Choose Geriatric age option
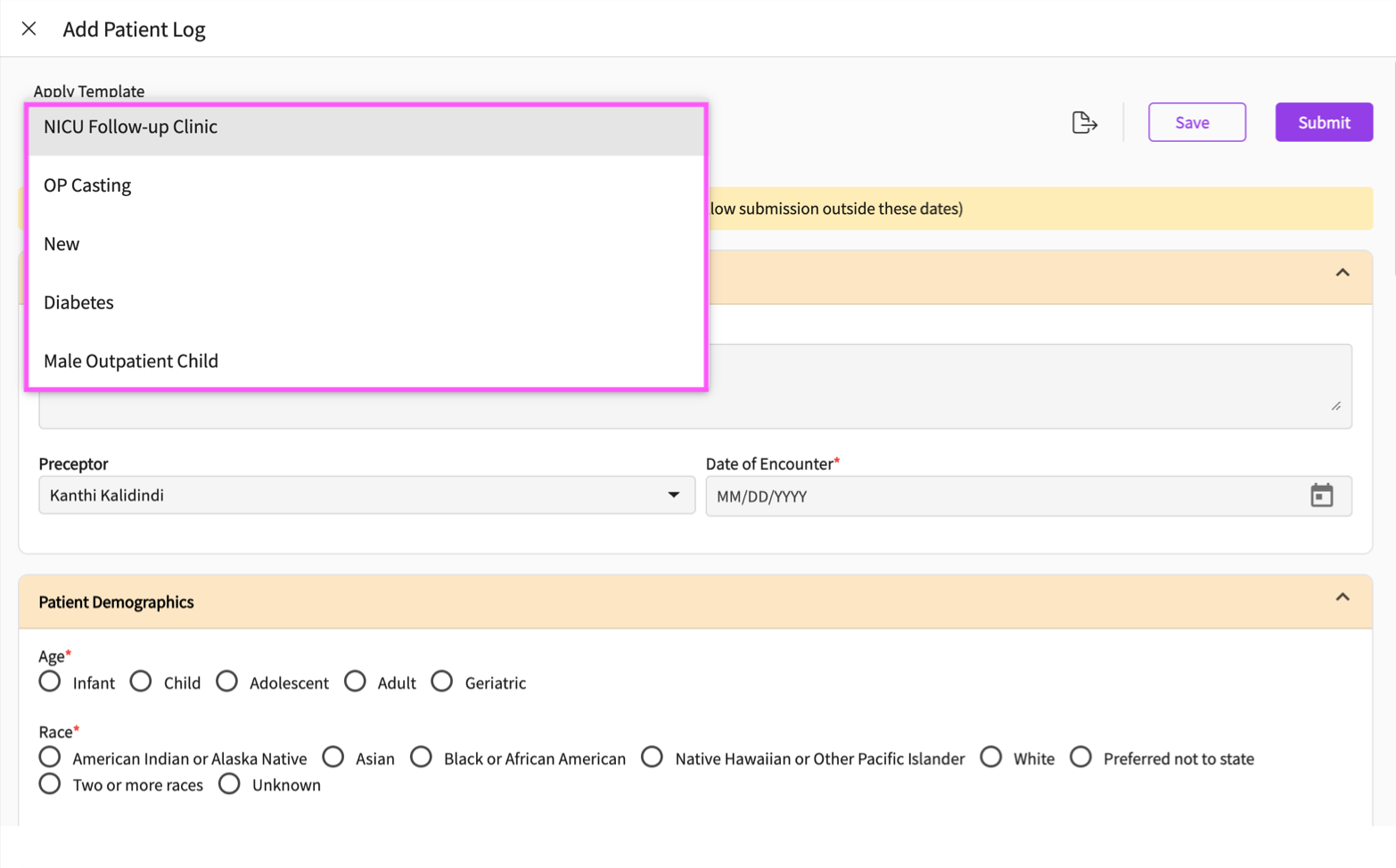This screenshot has height=868, width=1396. pos(442,682)
